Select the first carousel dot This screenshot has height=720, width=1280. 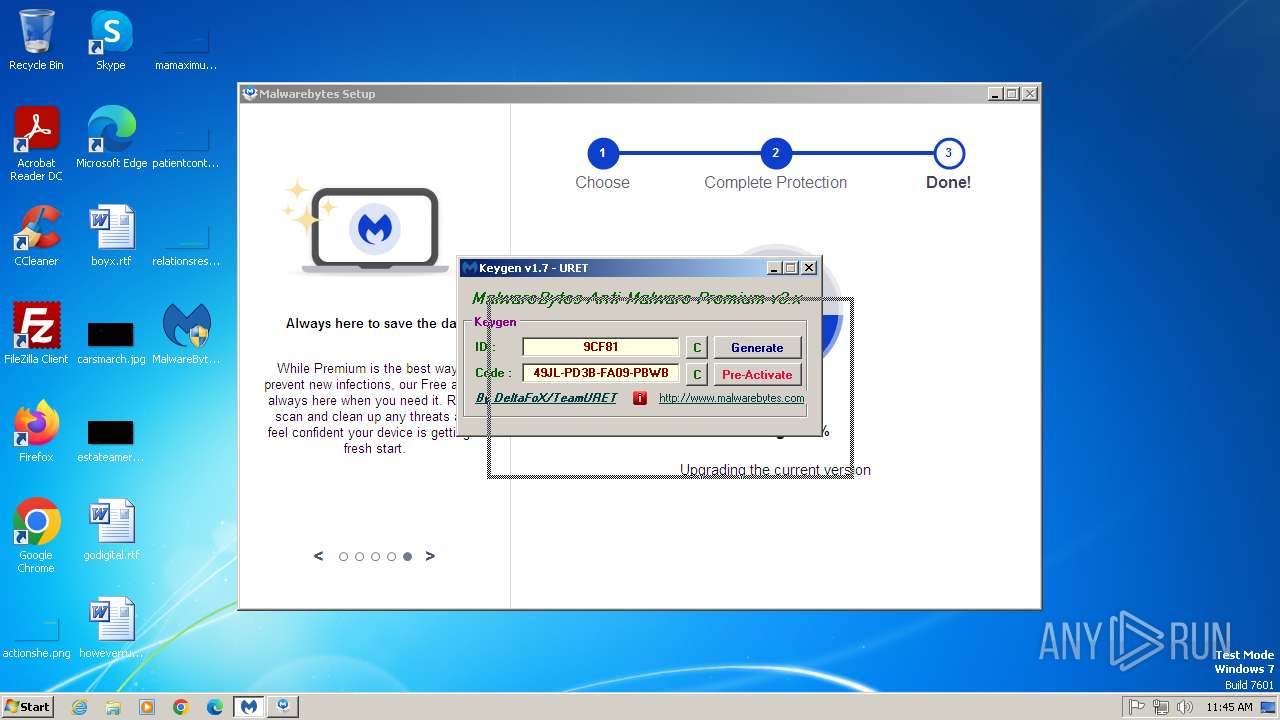343,557
